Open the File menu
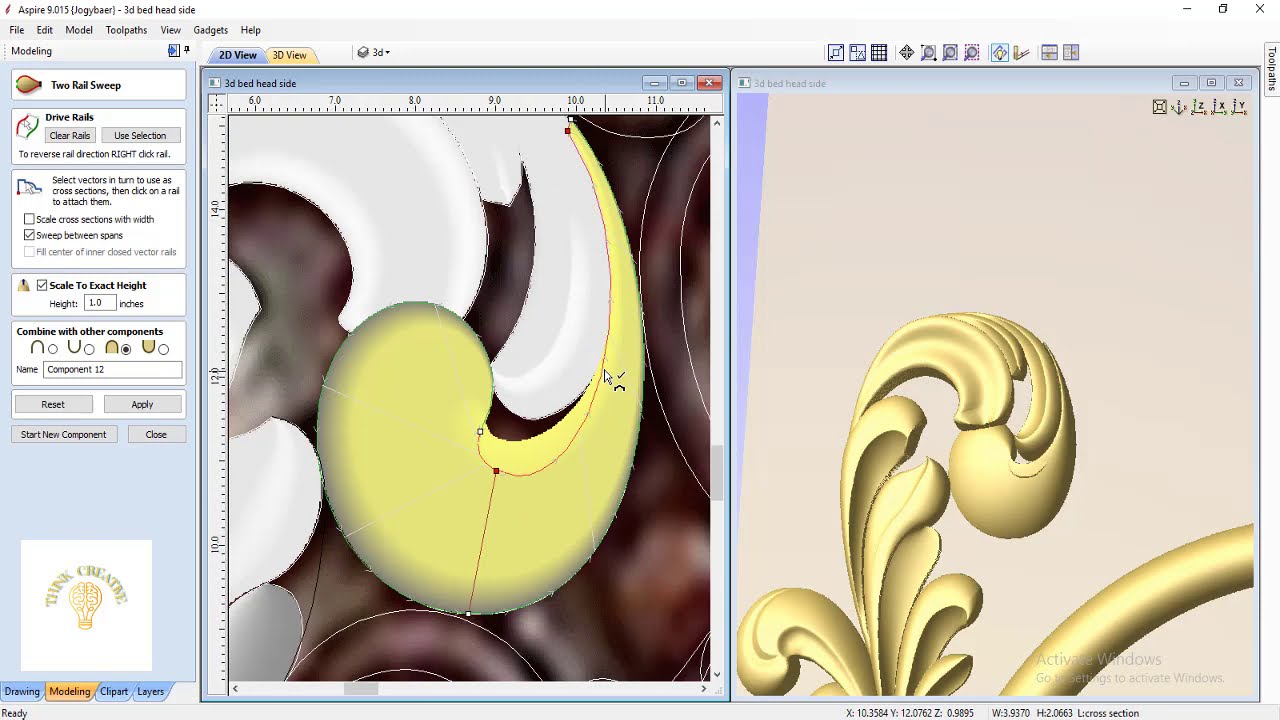Image resolution: width=1280 pixels, height=720 pixels. 17,30
